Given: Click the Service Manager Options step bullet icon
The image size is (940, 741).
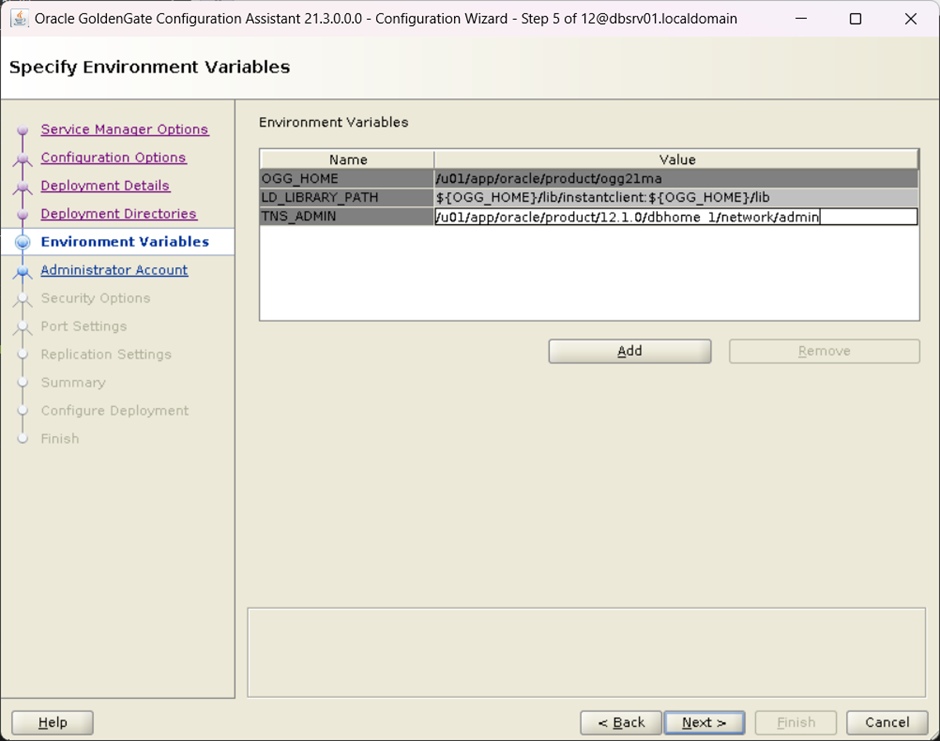Looking at the screenshot, I should [23, 129].
